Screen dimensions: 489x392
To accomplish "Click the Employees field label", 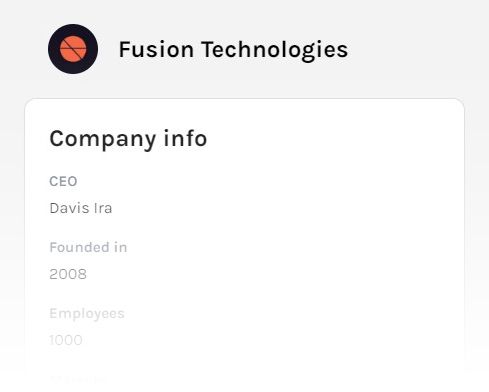I will (87, 314).
